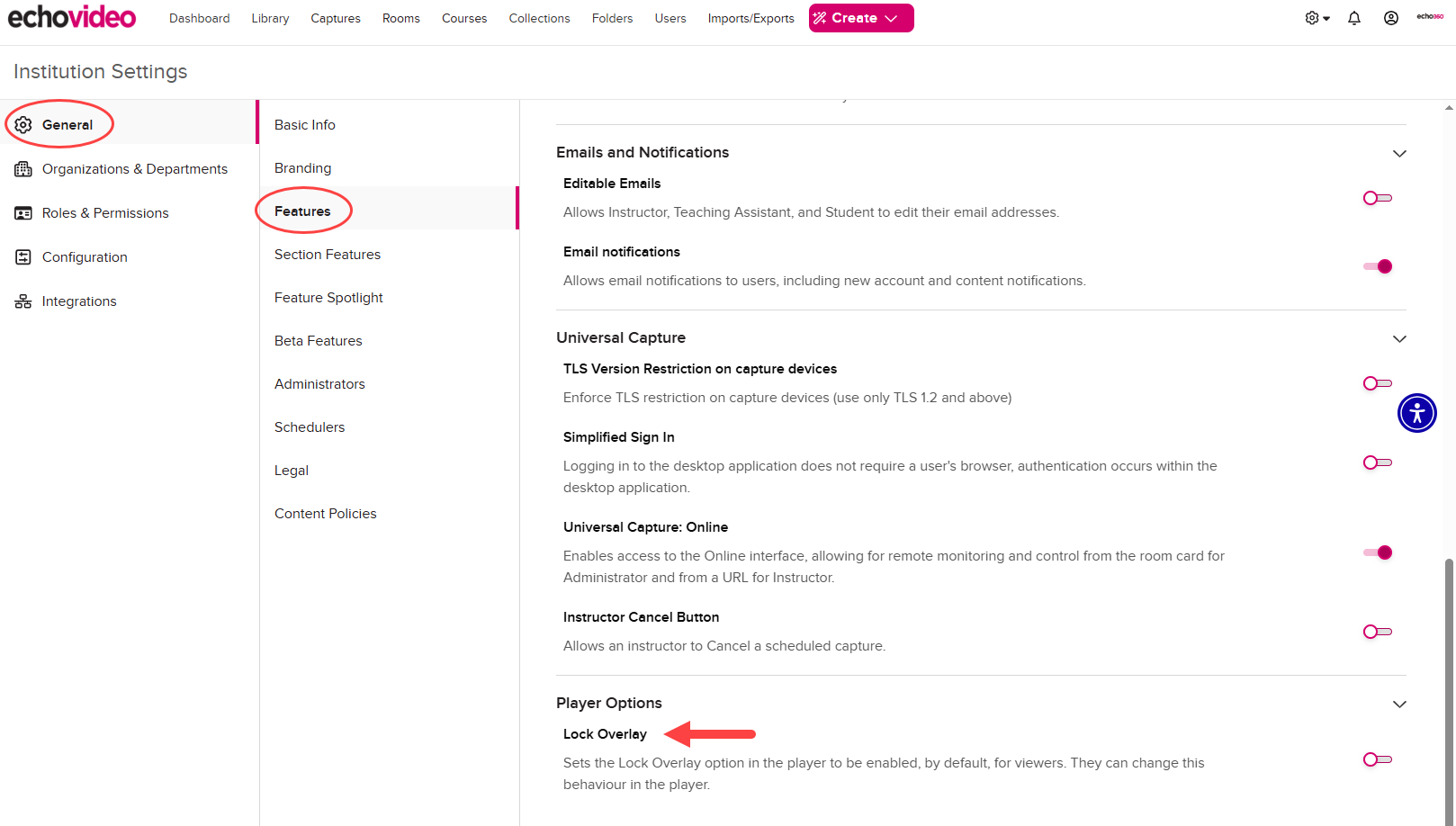This screenshot has width=1456, height=826.
Task: Open the accessibility widget button
Action: 1417,413
